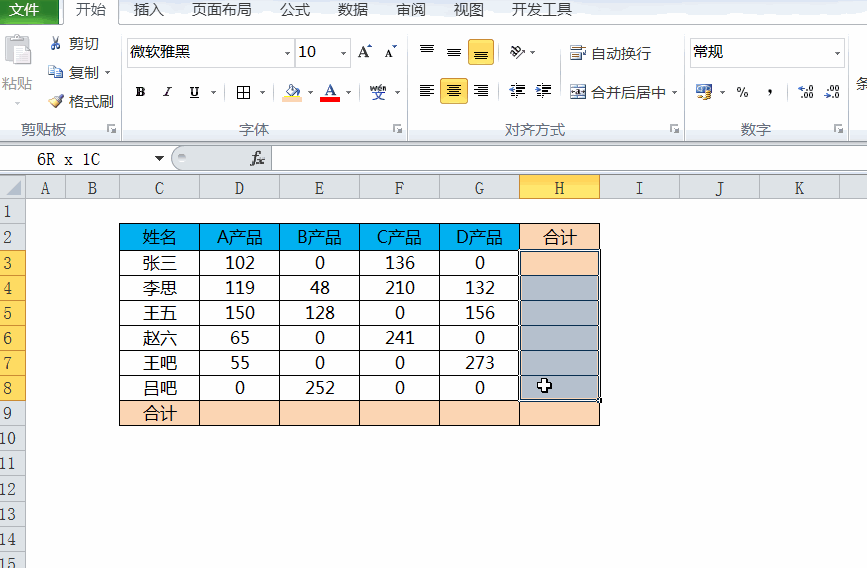Click the Paste clipboard icon

tap(18, 50)
